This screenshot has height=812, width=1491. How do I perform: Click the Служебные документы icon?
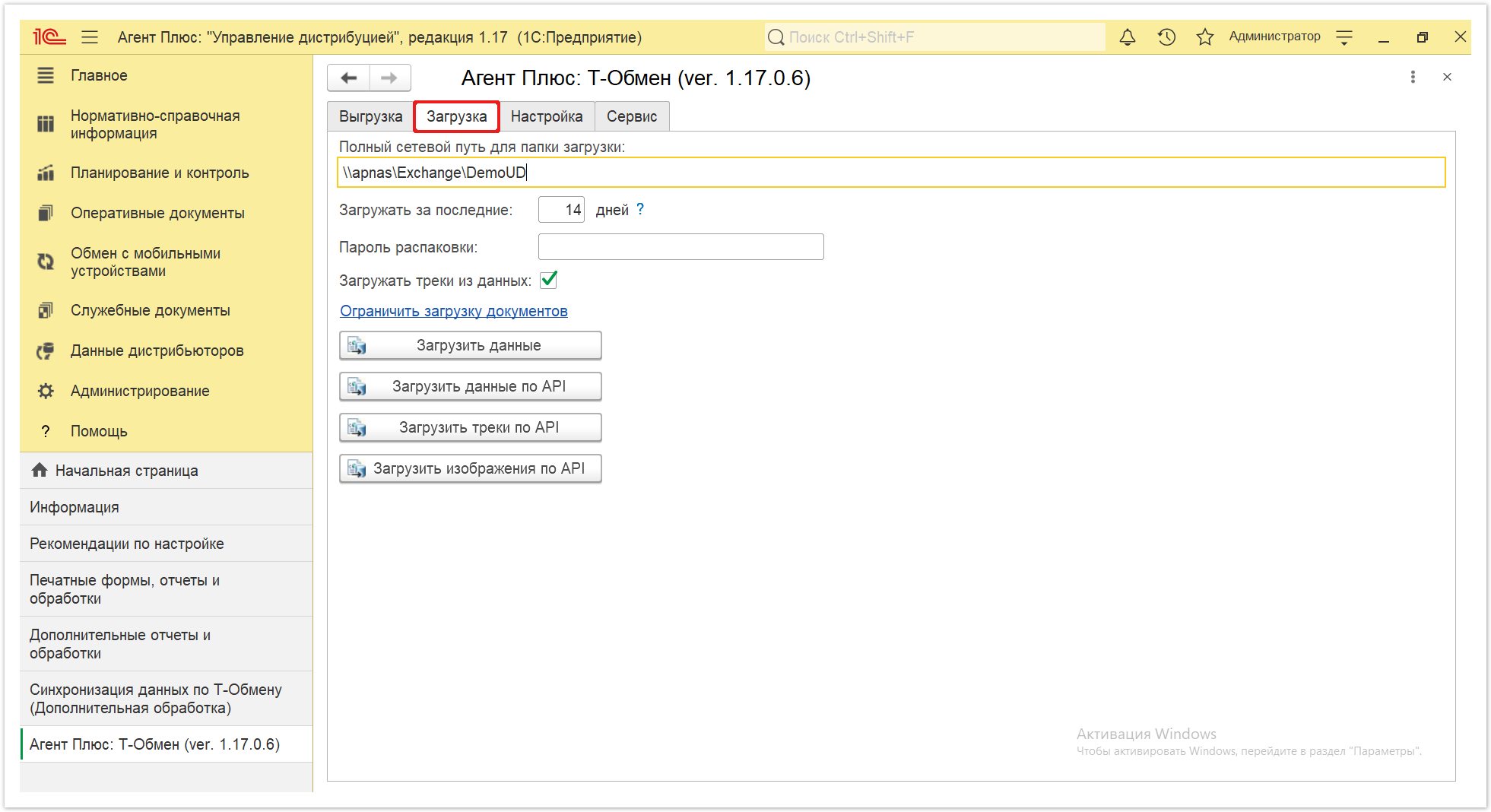coord(46,310)
